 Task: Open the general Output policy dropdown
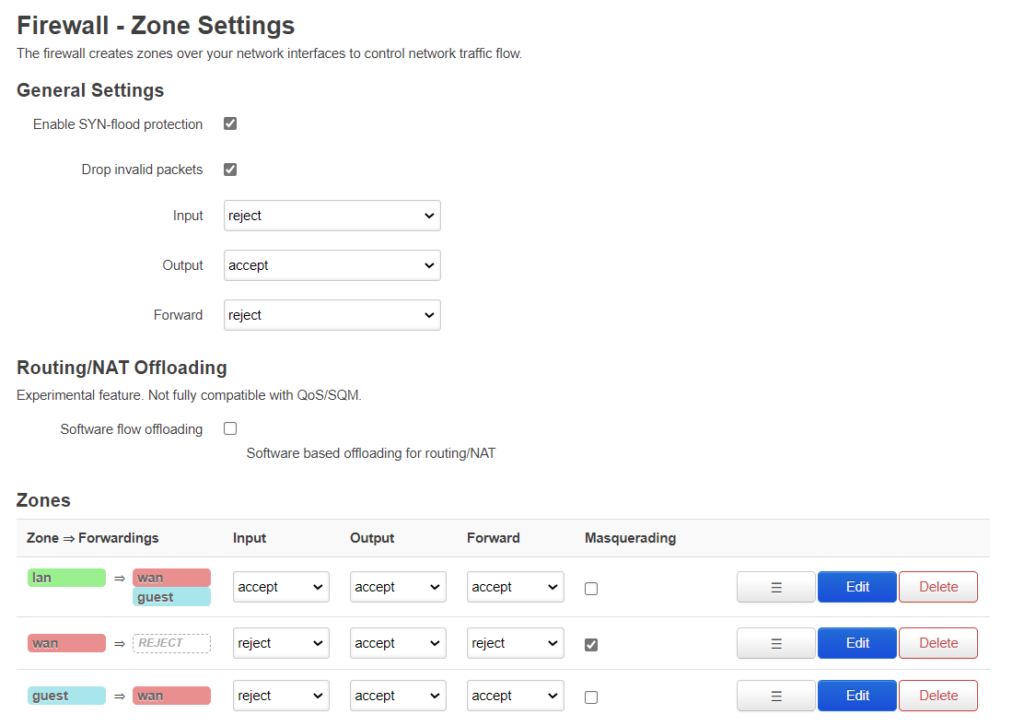(x=332, y=266)
